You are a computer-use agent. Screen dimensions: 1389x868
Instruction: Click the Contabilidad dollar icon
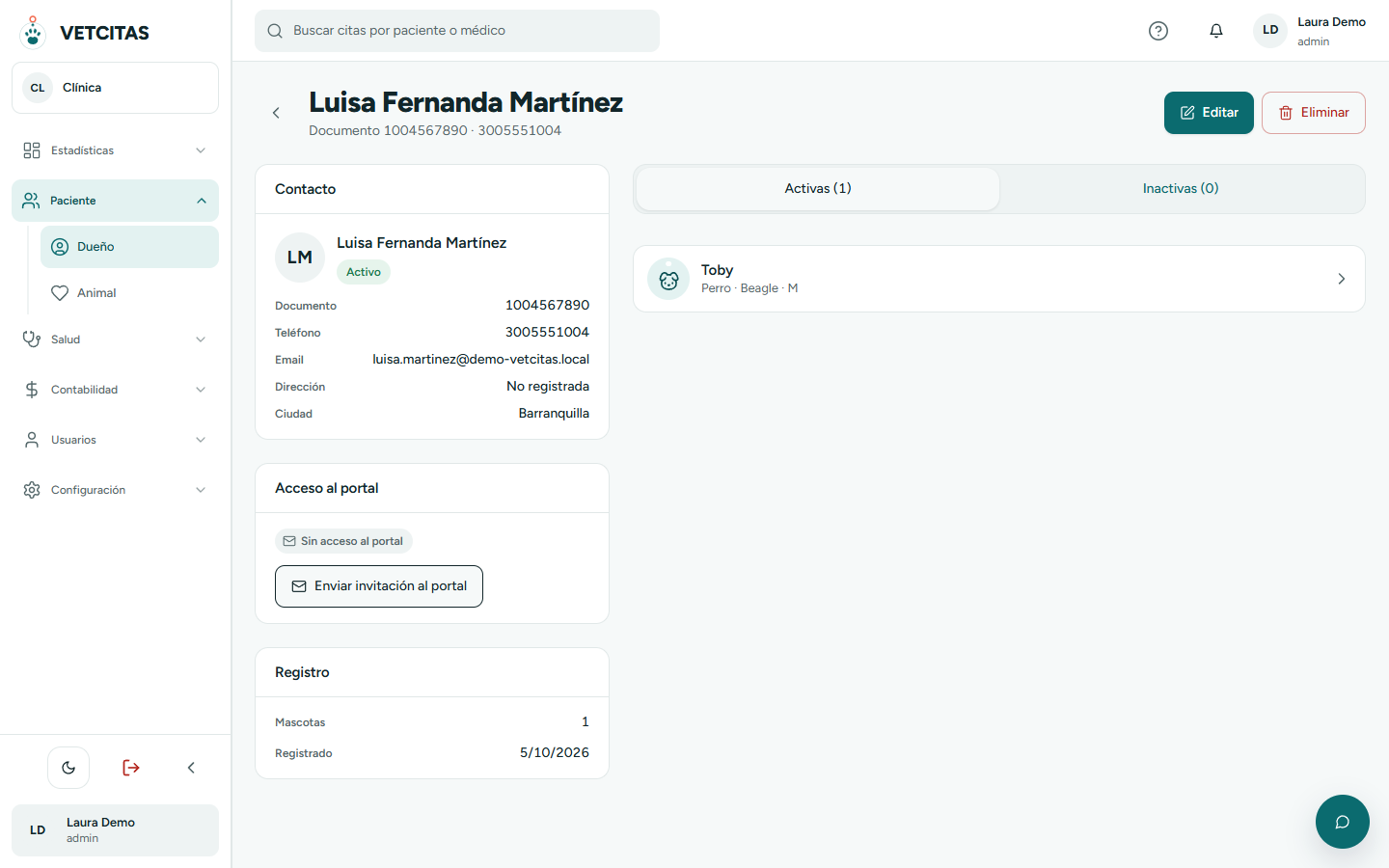coord(32,390)
